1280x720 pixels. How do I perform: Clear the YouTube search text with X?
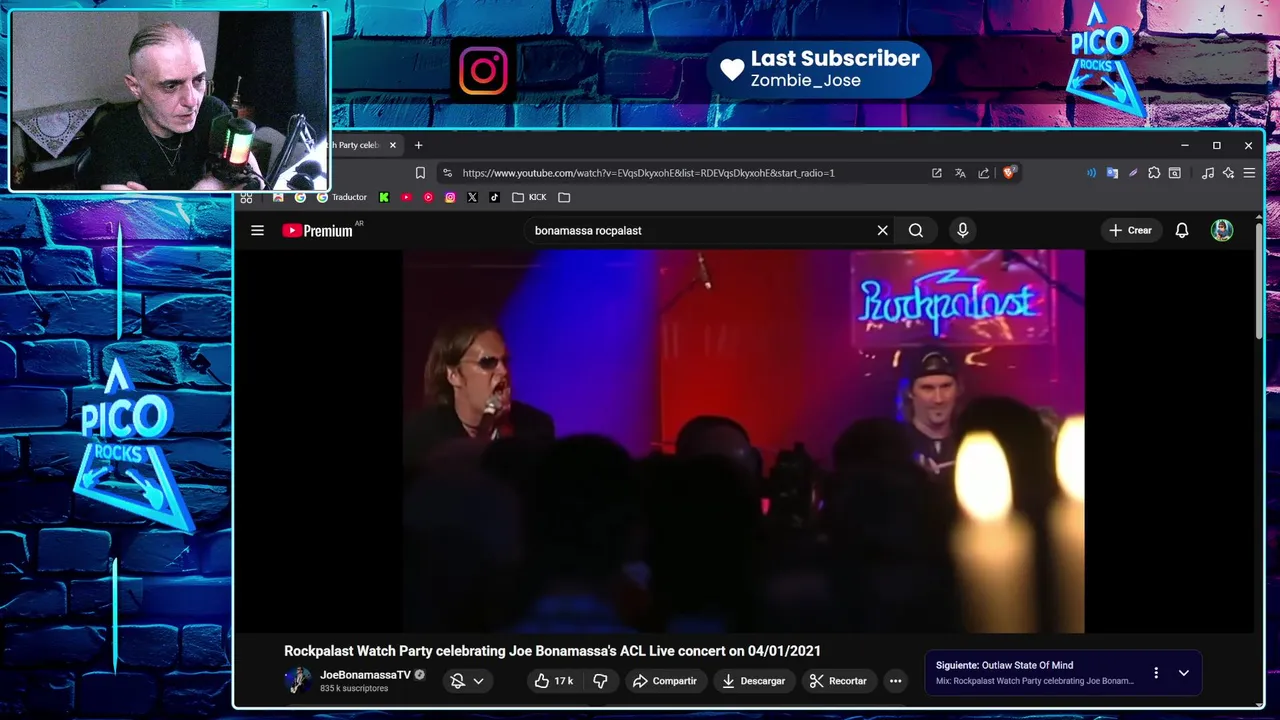click(882, 230)
